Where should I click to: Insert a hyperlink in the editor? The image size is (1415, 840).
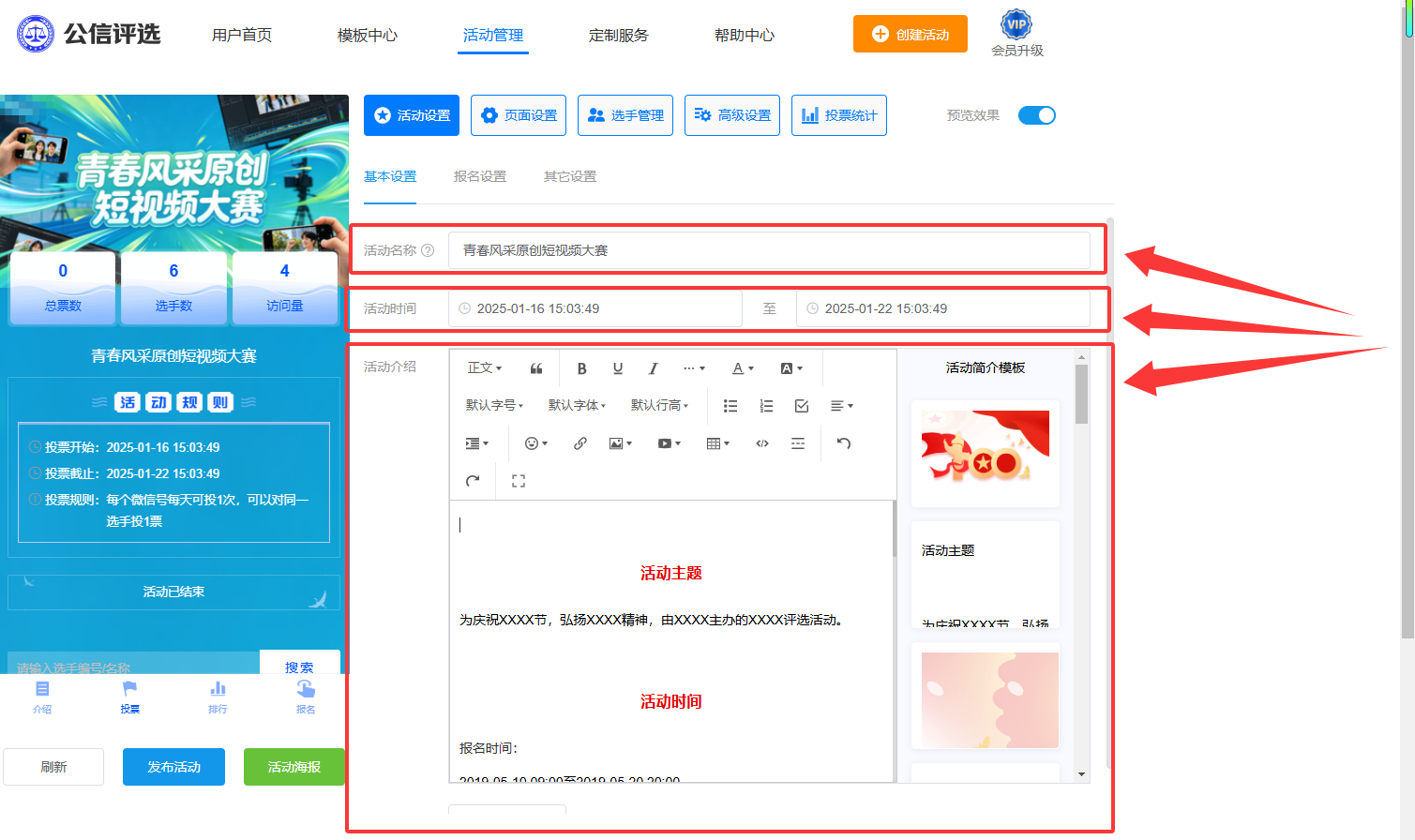pyautogui.click(x=580, y=443)
